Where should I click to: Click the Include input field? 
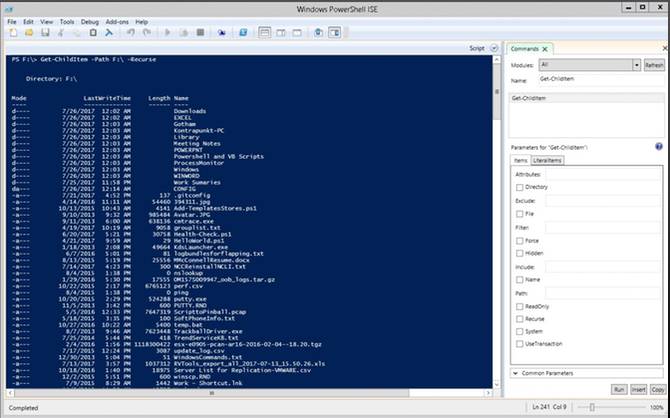tap(602, 267)
